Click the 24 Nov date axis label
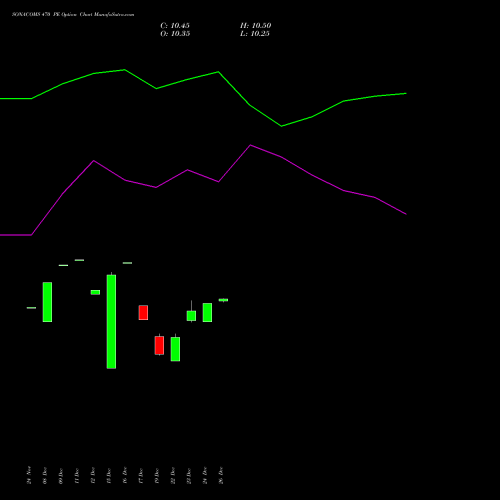 point(29,475)
